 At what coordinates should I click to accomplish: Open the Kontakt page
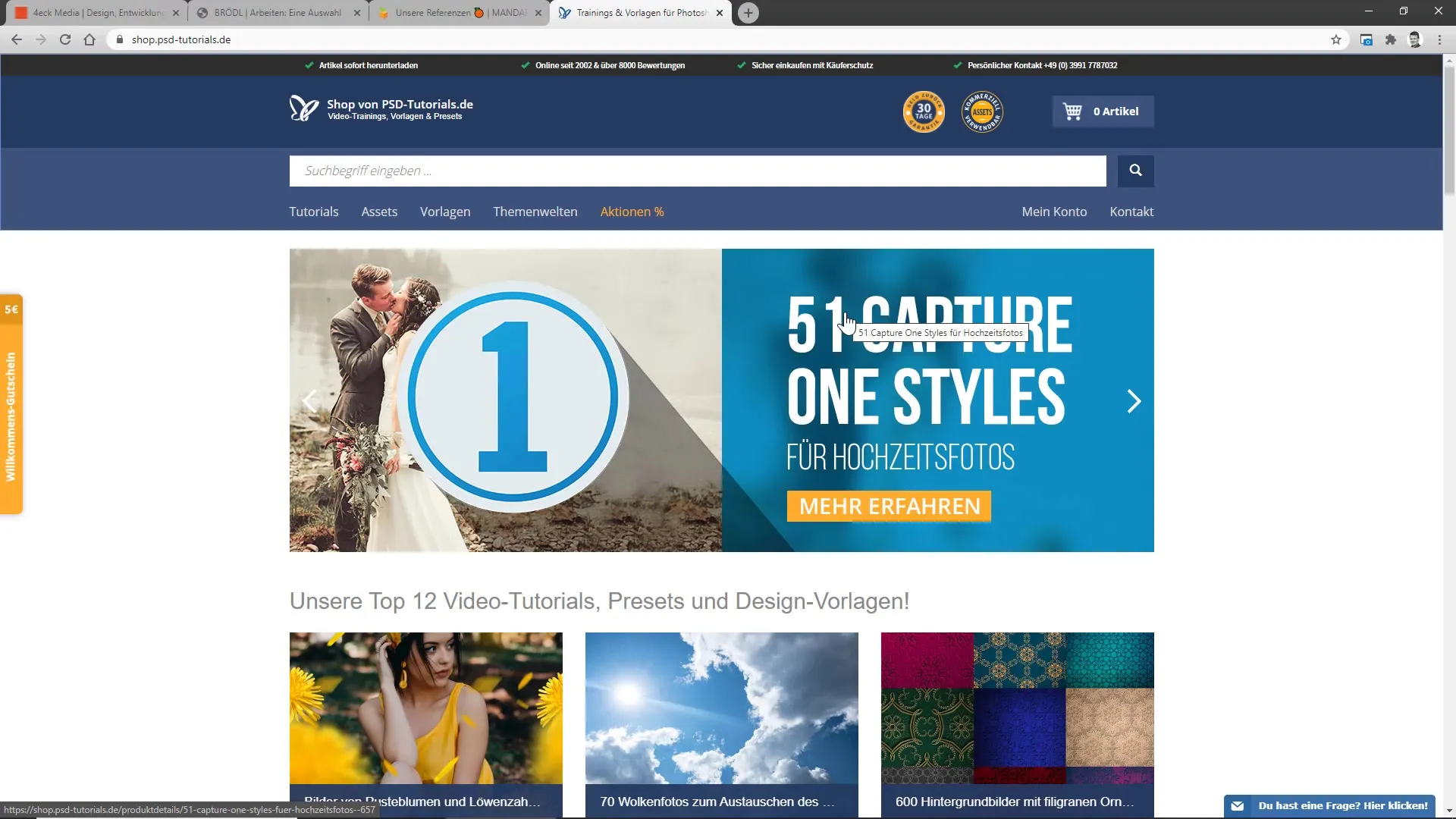tap(1131, 212)
